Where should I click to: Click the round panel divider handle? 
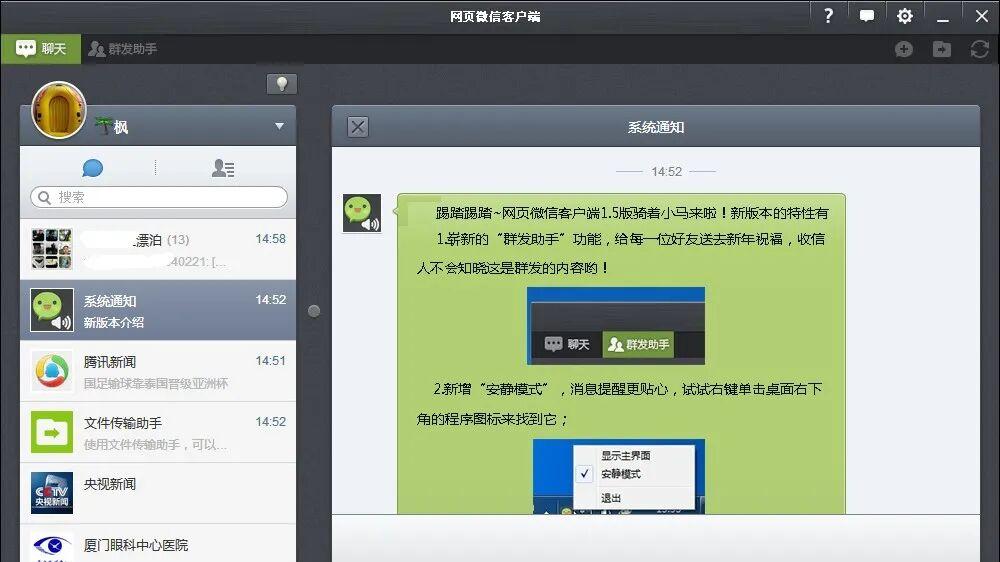(314, 311)
